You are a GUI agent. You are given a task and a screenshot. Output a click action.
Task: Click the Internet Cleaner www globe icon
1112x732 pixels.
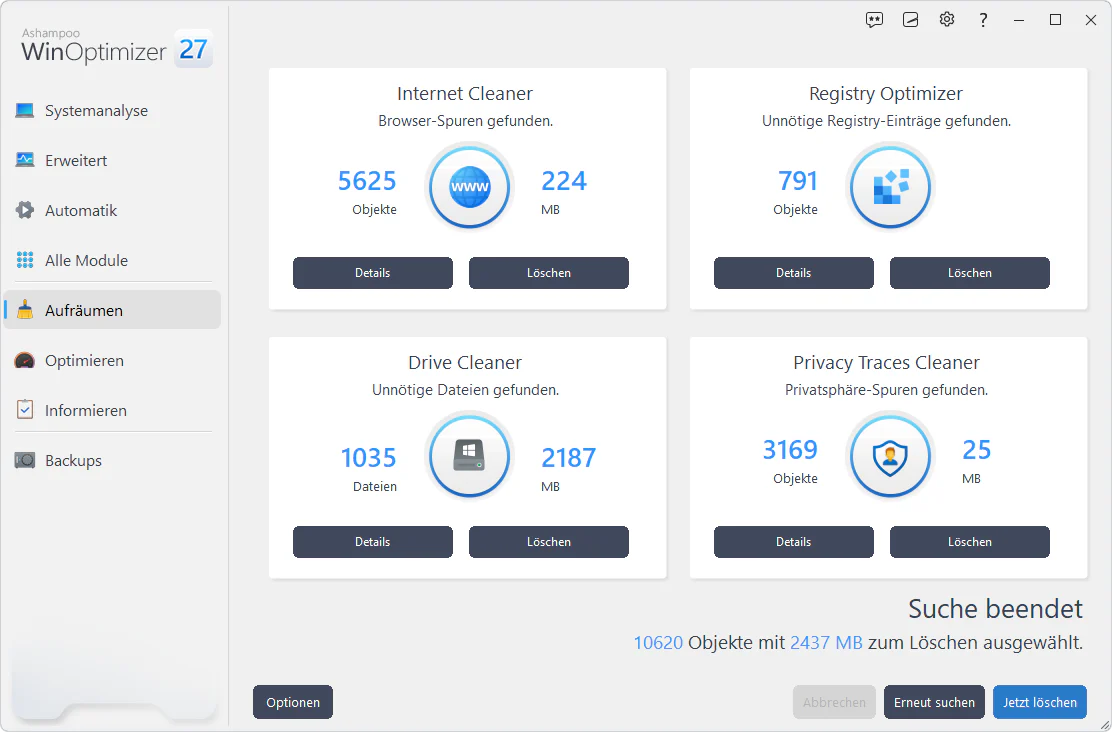[x=469, y=188]
